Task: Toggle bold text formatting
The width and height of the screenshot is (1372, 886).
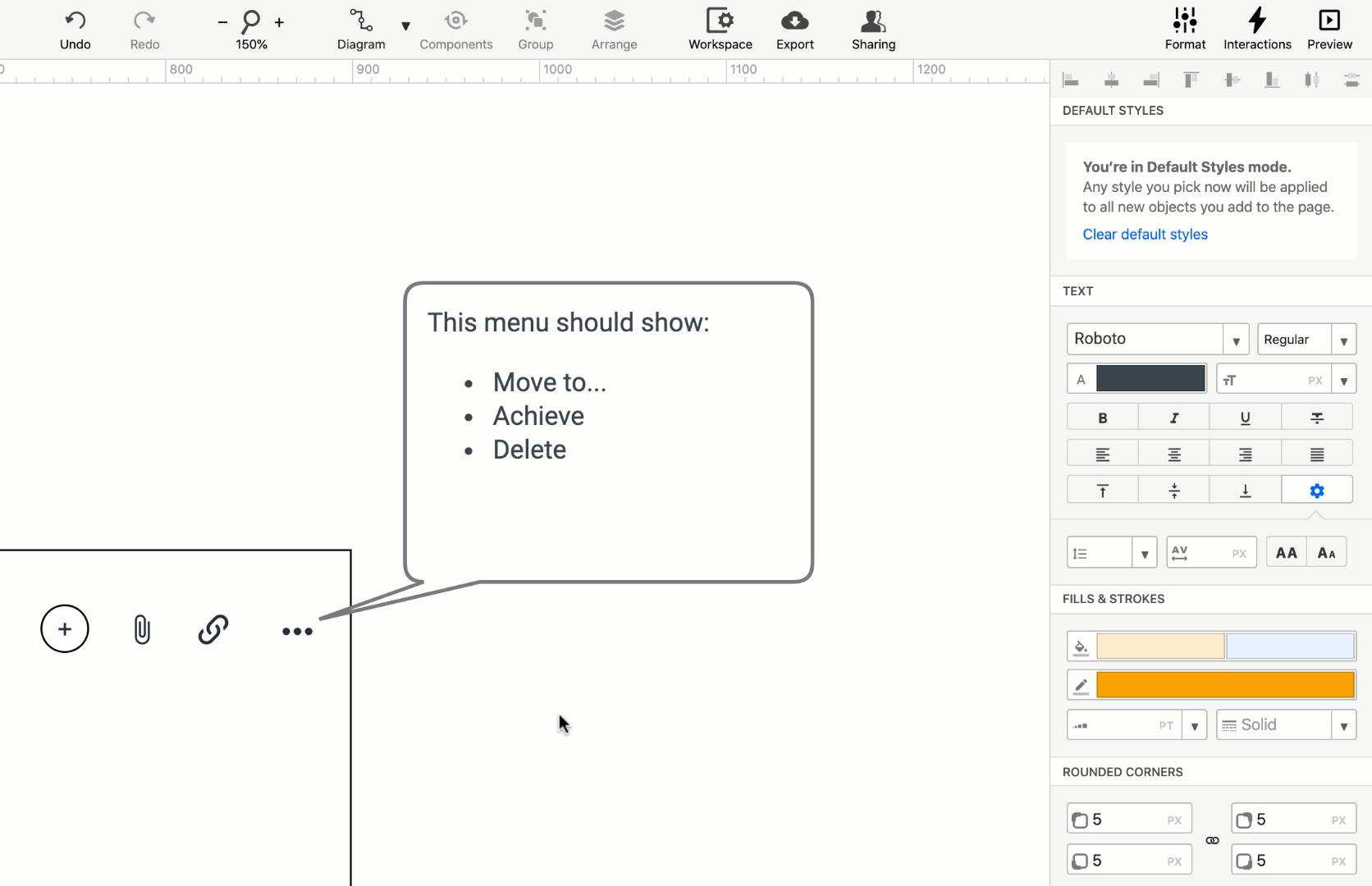Action: (x=1102, y=418)
